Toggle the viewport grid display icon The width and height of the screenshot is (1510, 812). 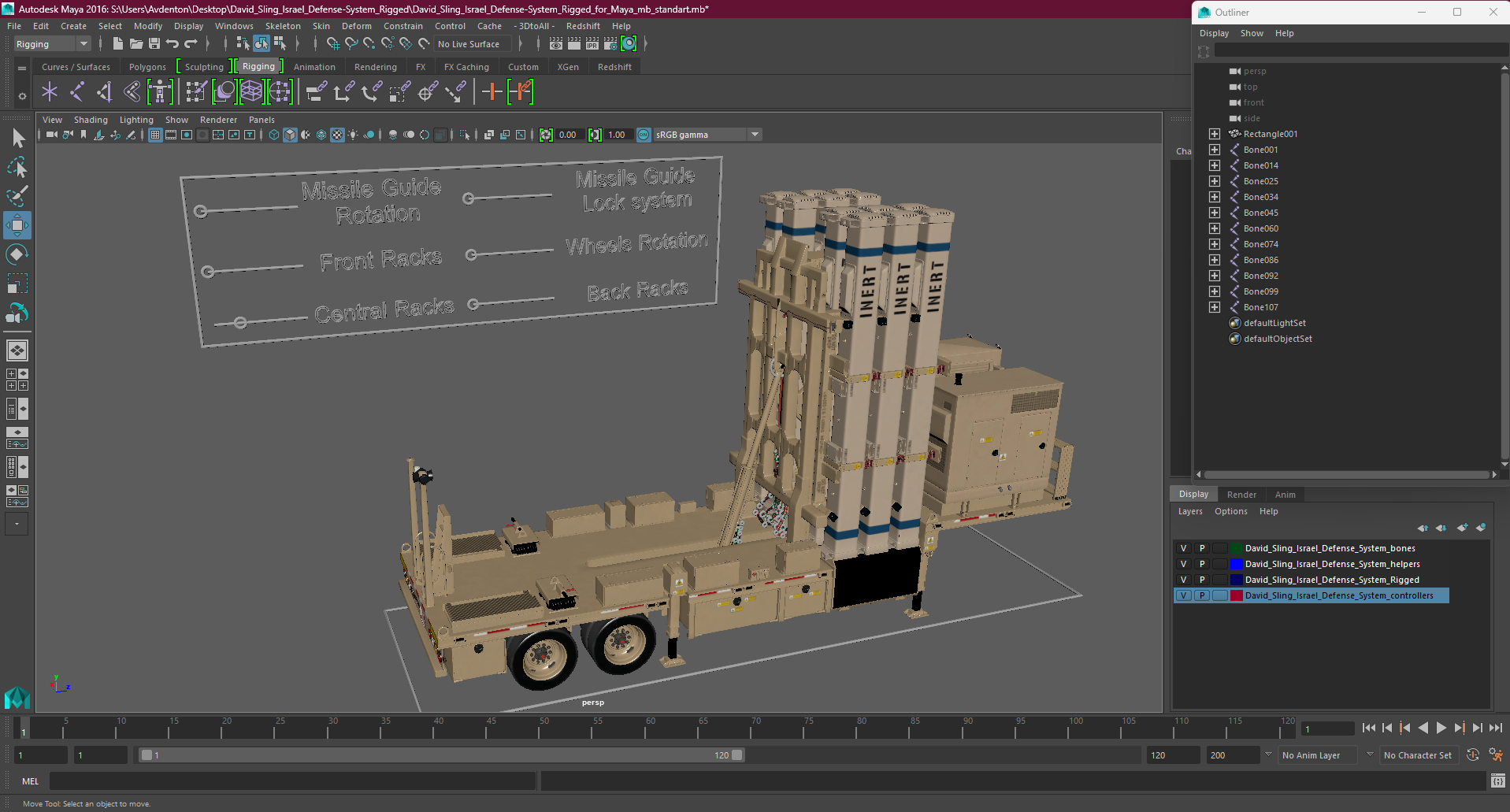[x=155, y=135]
